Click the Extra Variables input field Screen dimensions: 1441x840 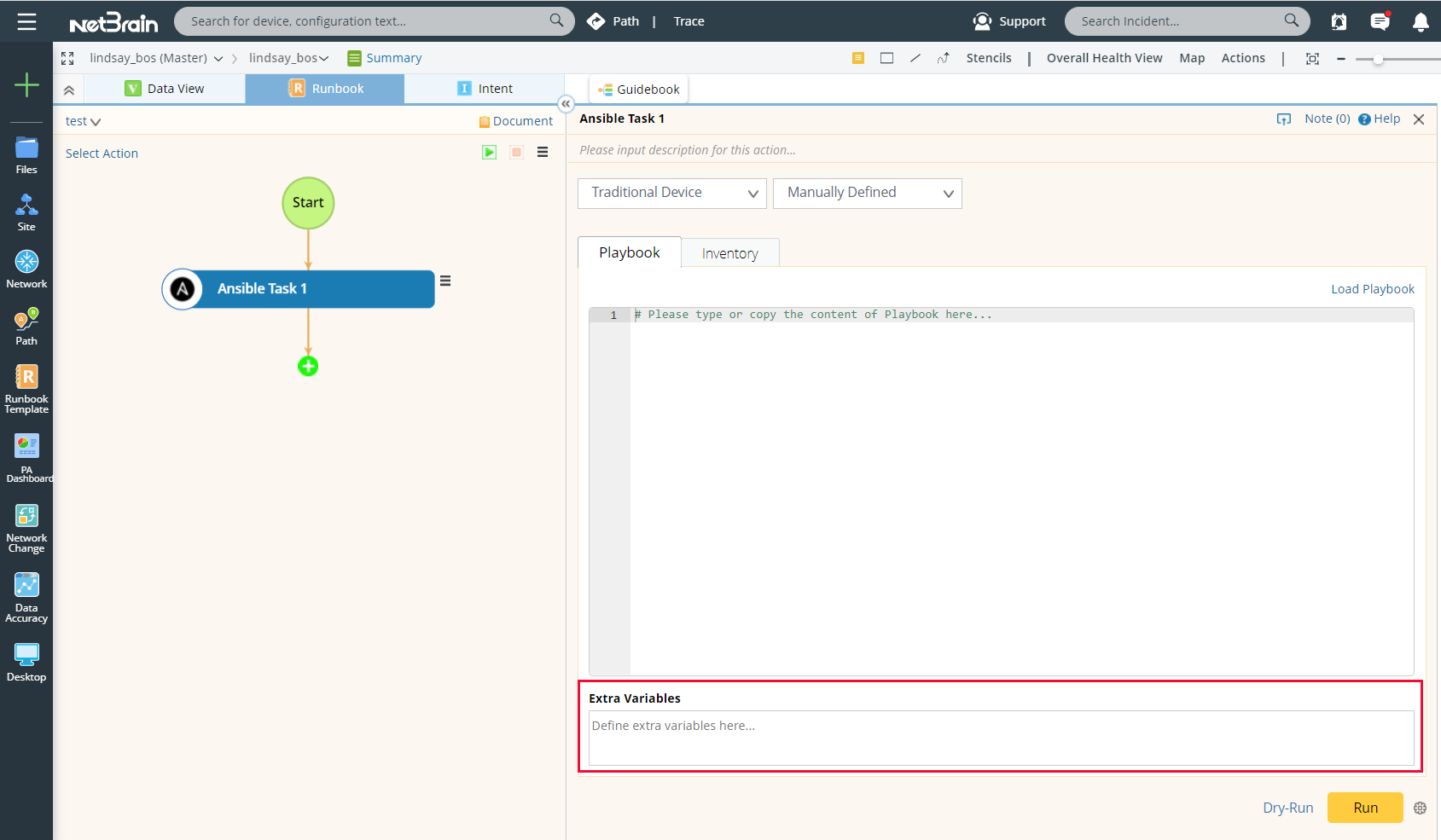coord(1000,738)
